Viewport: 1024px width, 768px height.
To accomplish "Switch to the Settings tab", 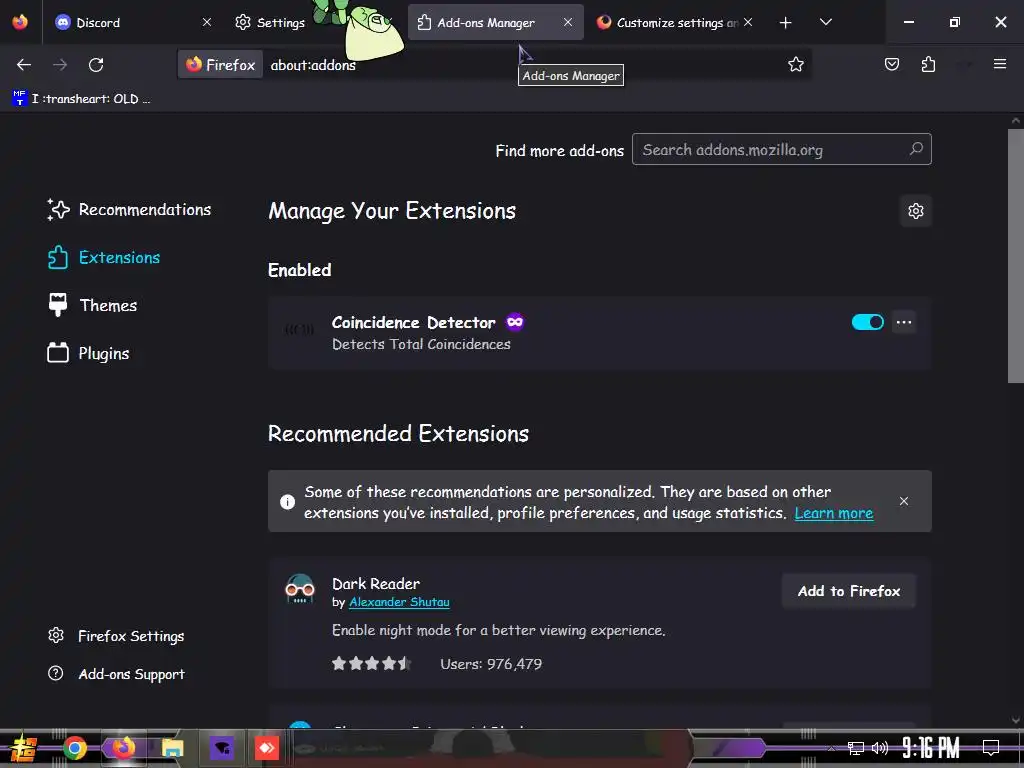I will (x=270, y=22).
